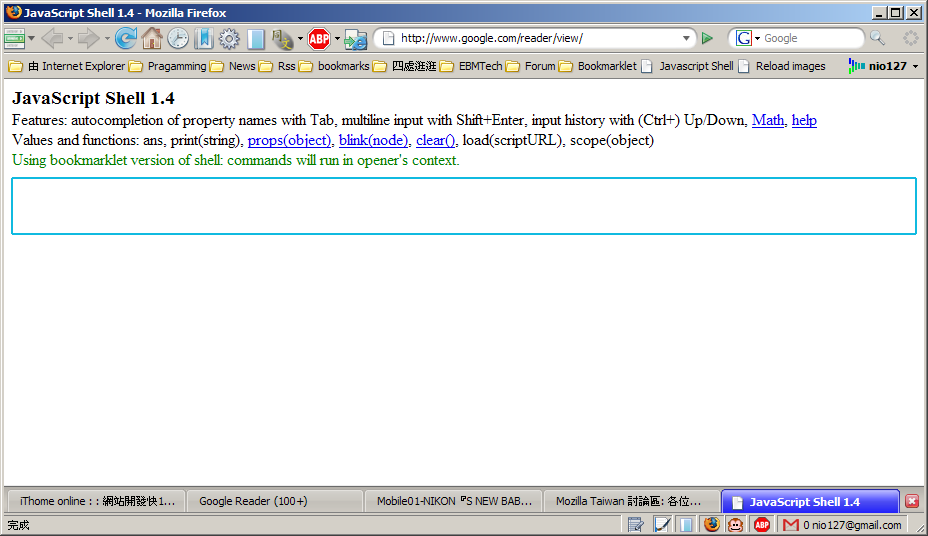Click the Firefox globe status bar icon
This screenshot has width=928, height=536.
[x=712, y=525]
